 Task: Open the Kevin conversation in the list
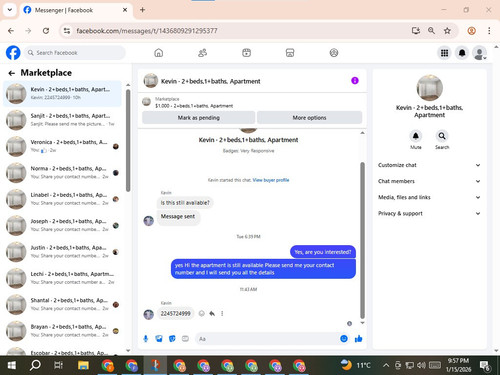coord(63,93)
